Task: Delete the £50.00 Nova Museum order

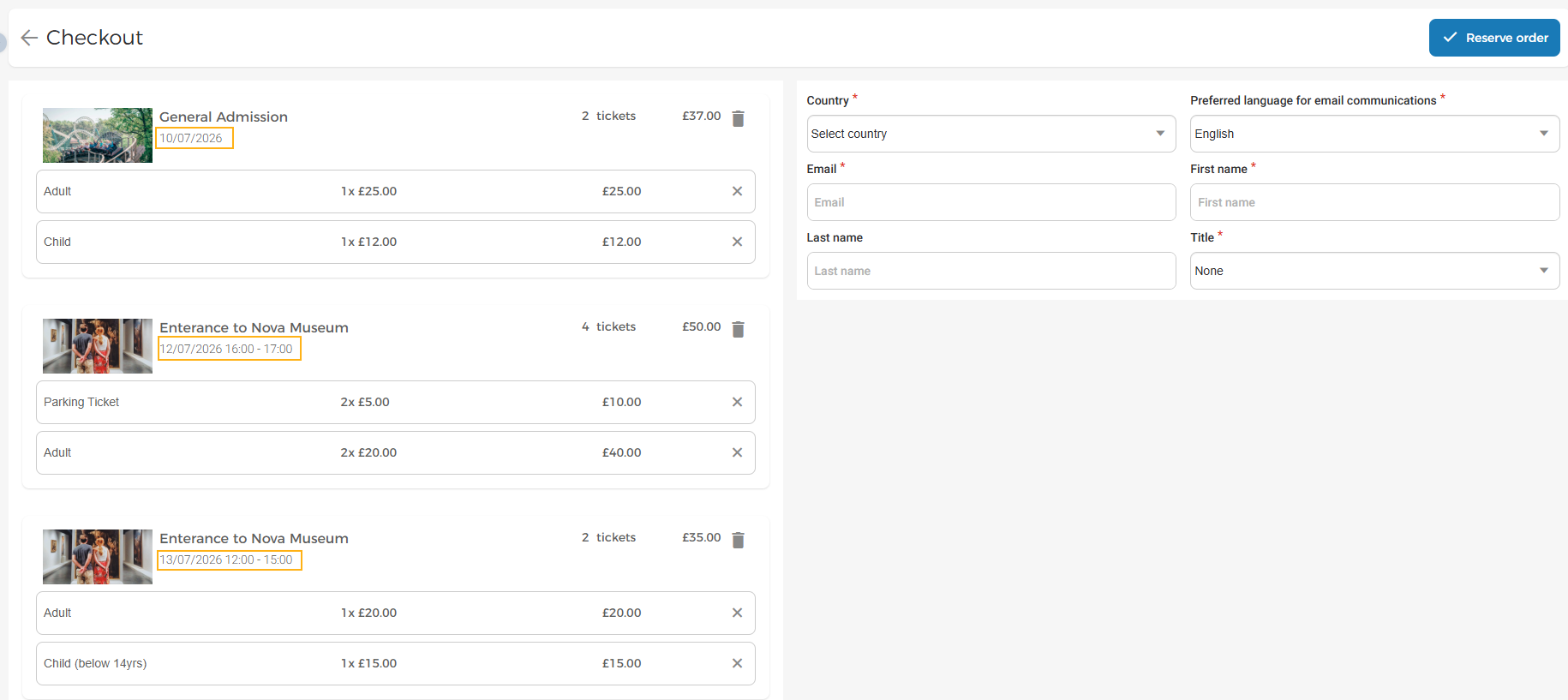Action: 738,329
